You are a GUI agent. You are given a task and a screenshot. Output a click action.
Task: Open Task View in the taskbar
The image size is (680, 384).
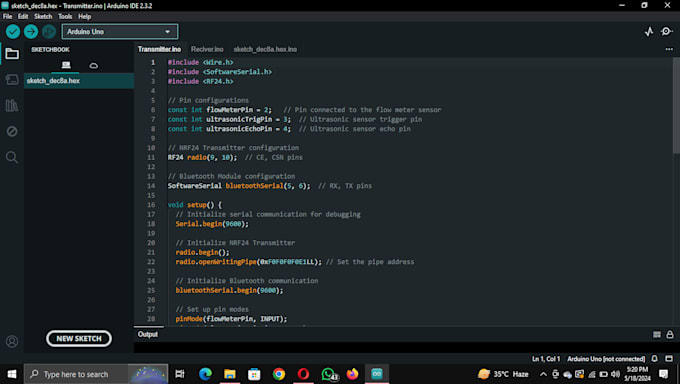(180, 374)
